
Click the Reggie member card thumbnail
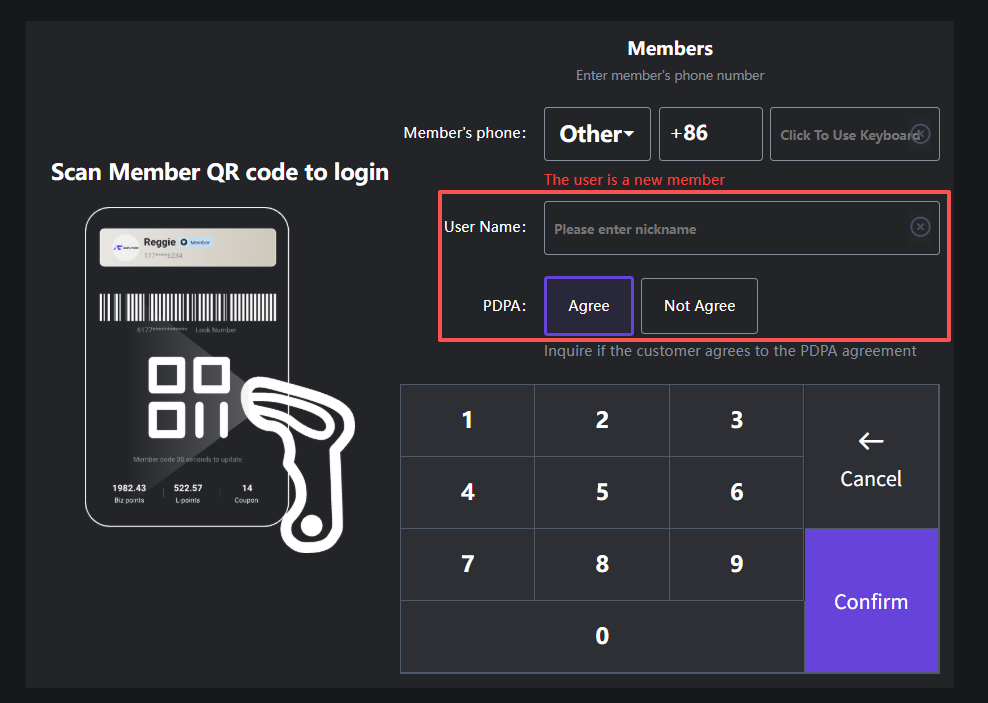187,247
